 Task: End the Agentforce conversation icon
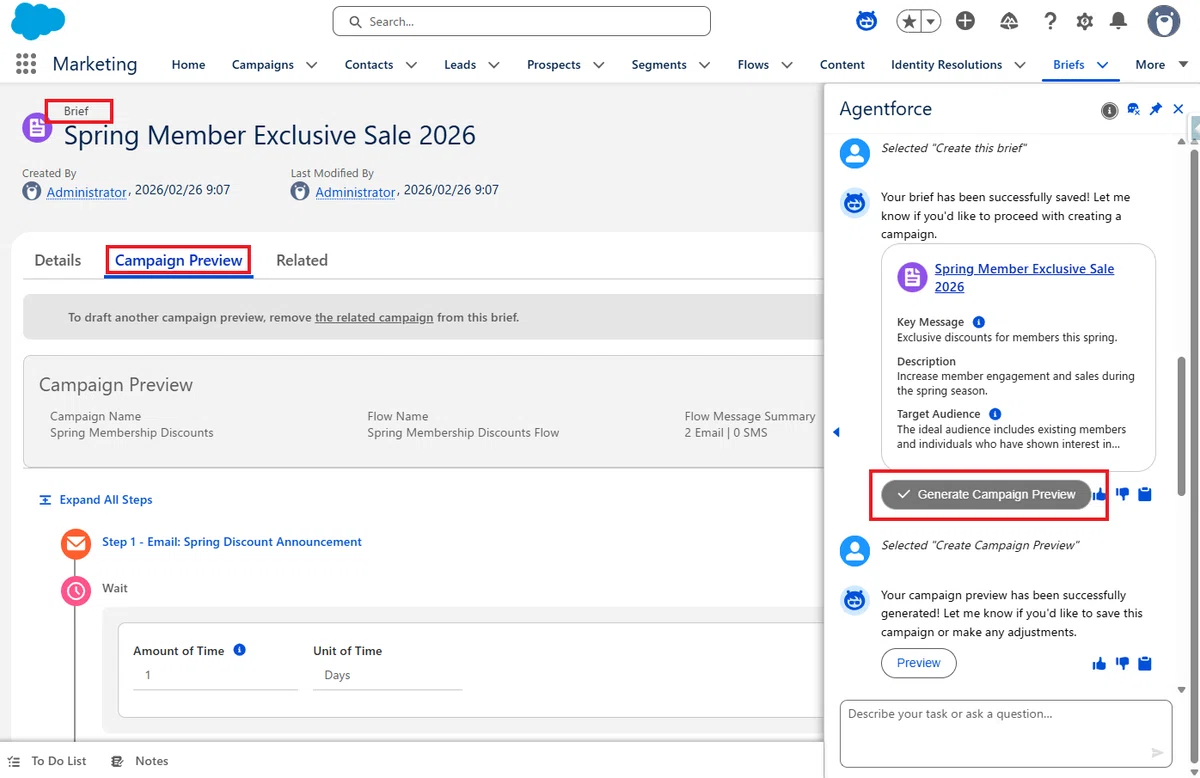(x=1133, y=110)
